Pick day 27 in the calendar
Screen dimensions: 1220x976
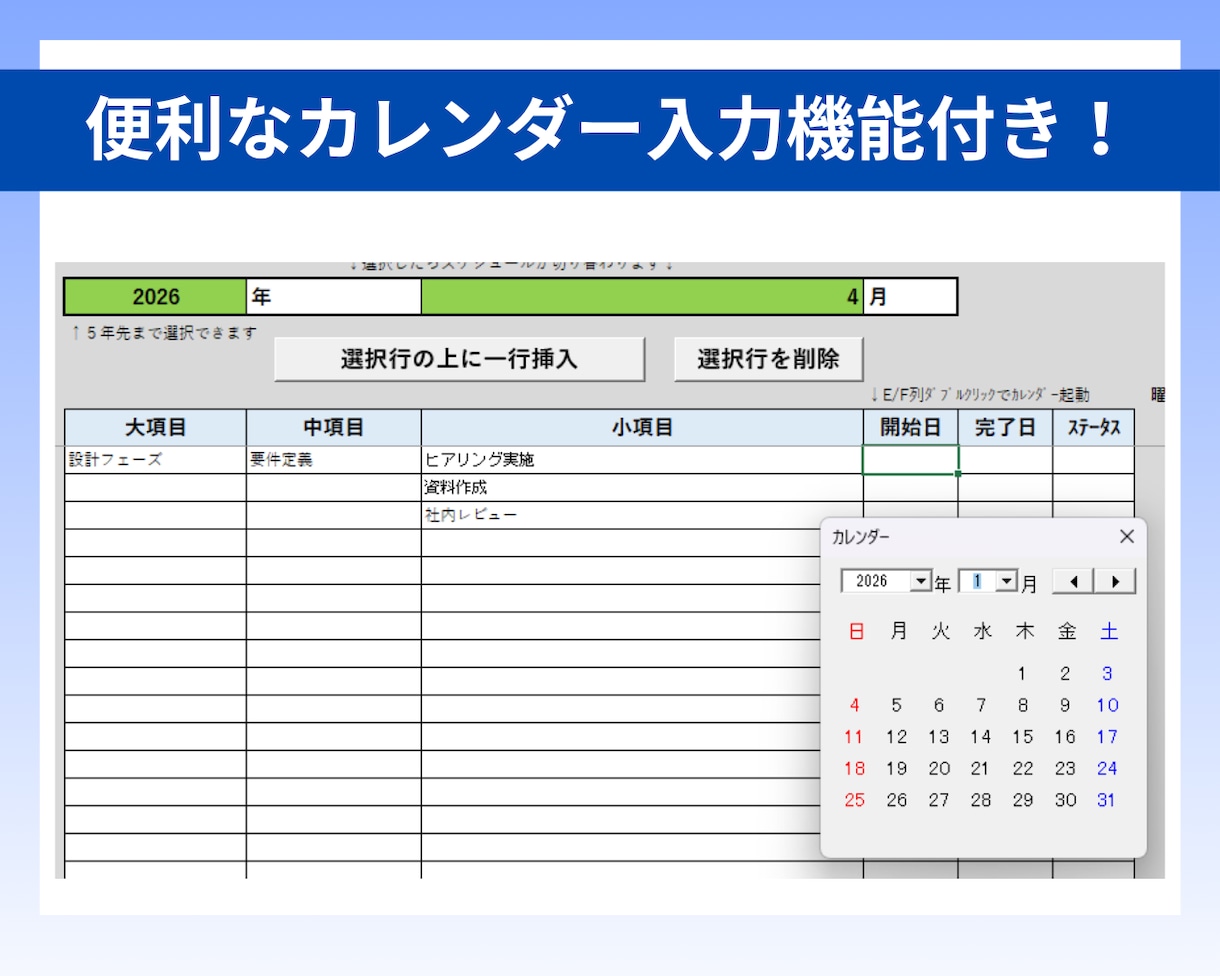coord(939,800)
